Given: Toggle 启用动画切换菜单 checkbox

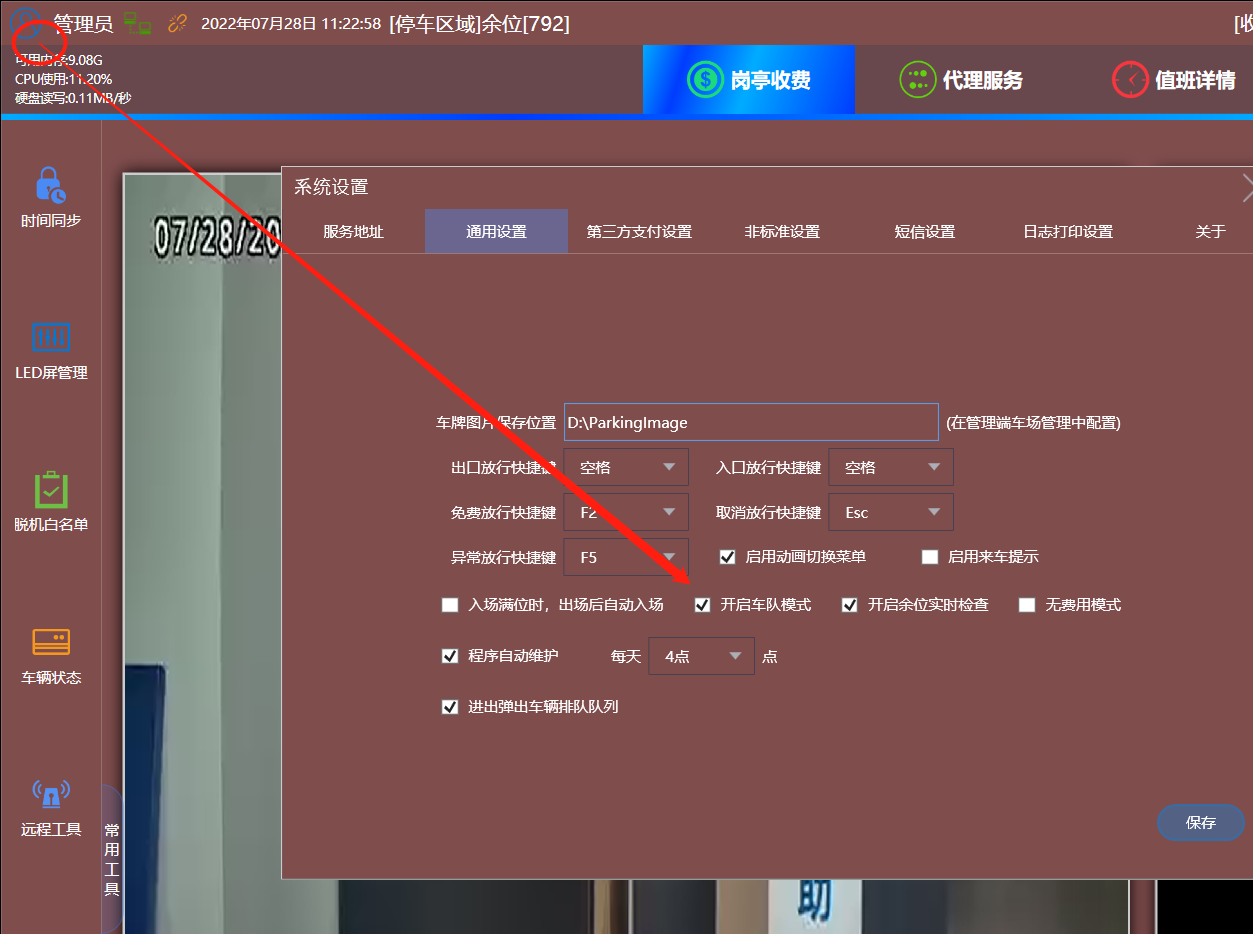Looking at the screenshot, I should point(728,557).
